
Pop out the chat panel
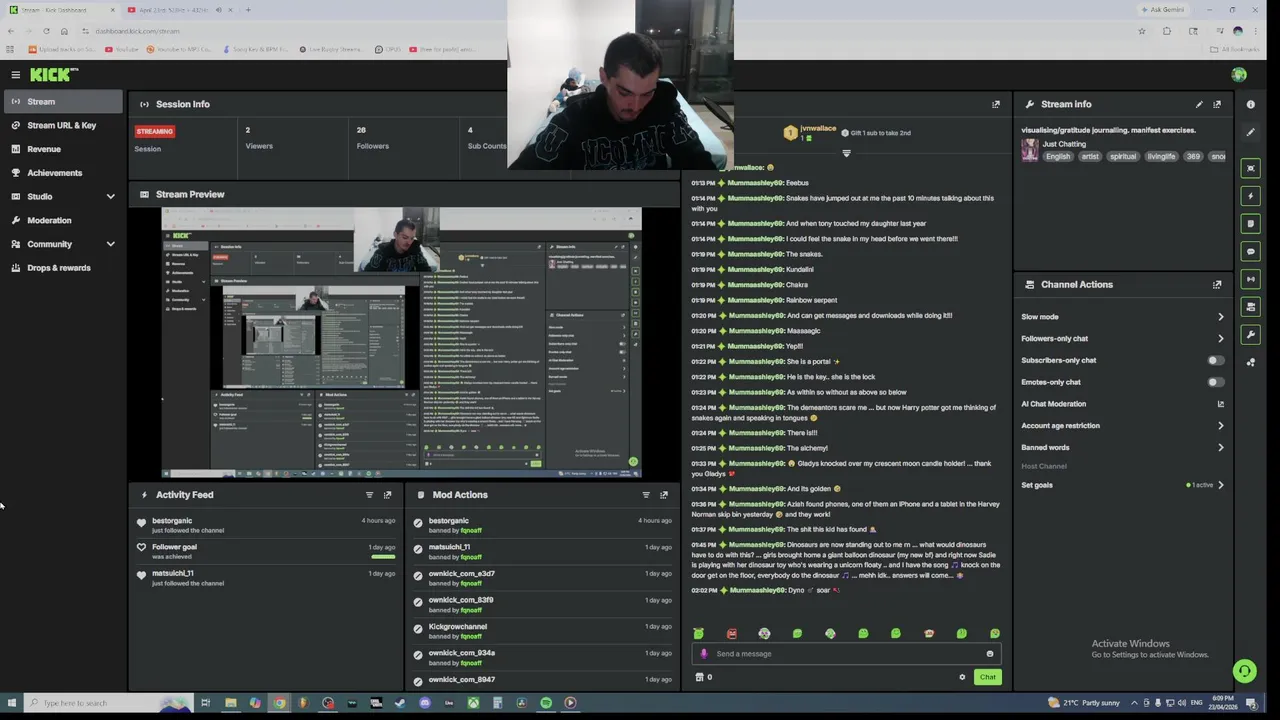[996, 104]
